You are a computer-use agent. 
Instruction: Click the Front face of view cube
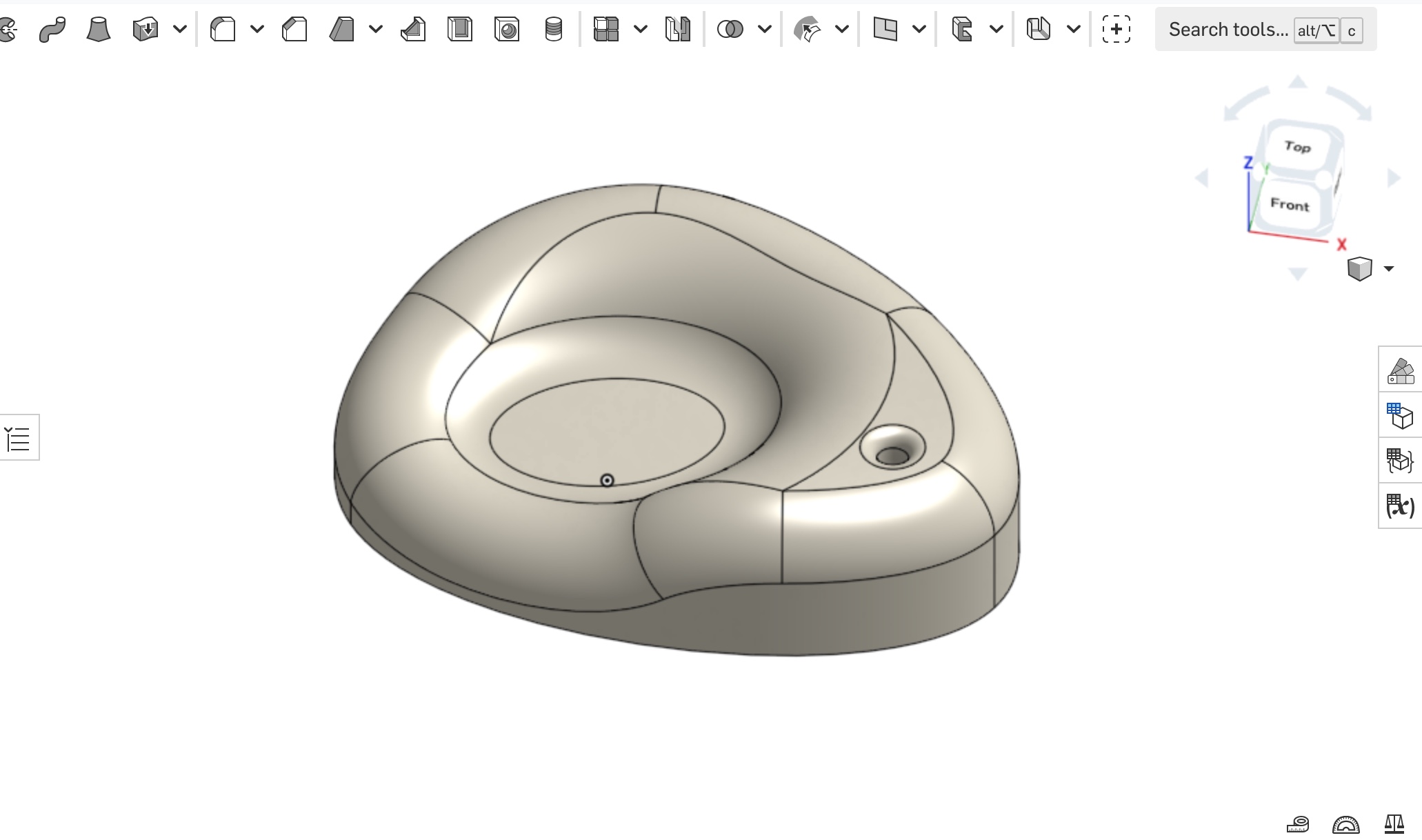pyautogui.click(x=1290, y=205)
